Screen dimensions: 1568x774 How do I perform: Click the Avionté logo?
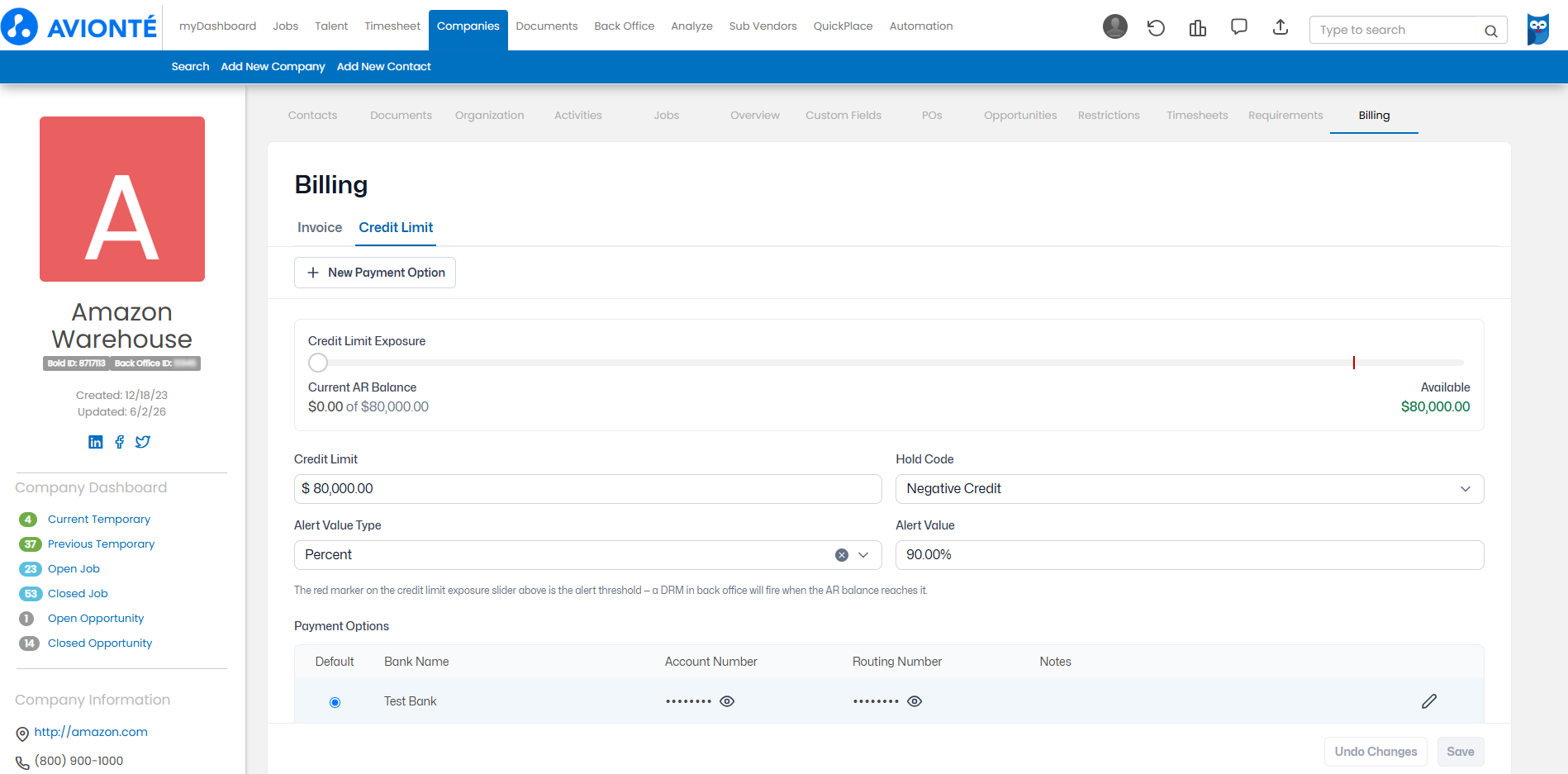[79, 26]
